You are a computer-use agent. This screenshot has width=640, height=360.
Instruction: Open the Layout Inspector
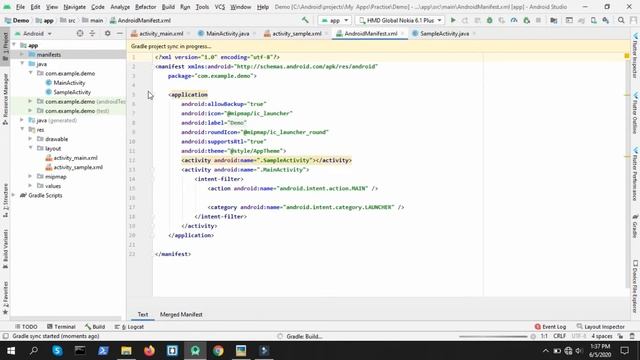(601, 327)
